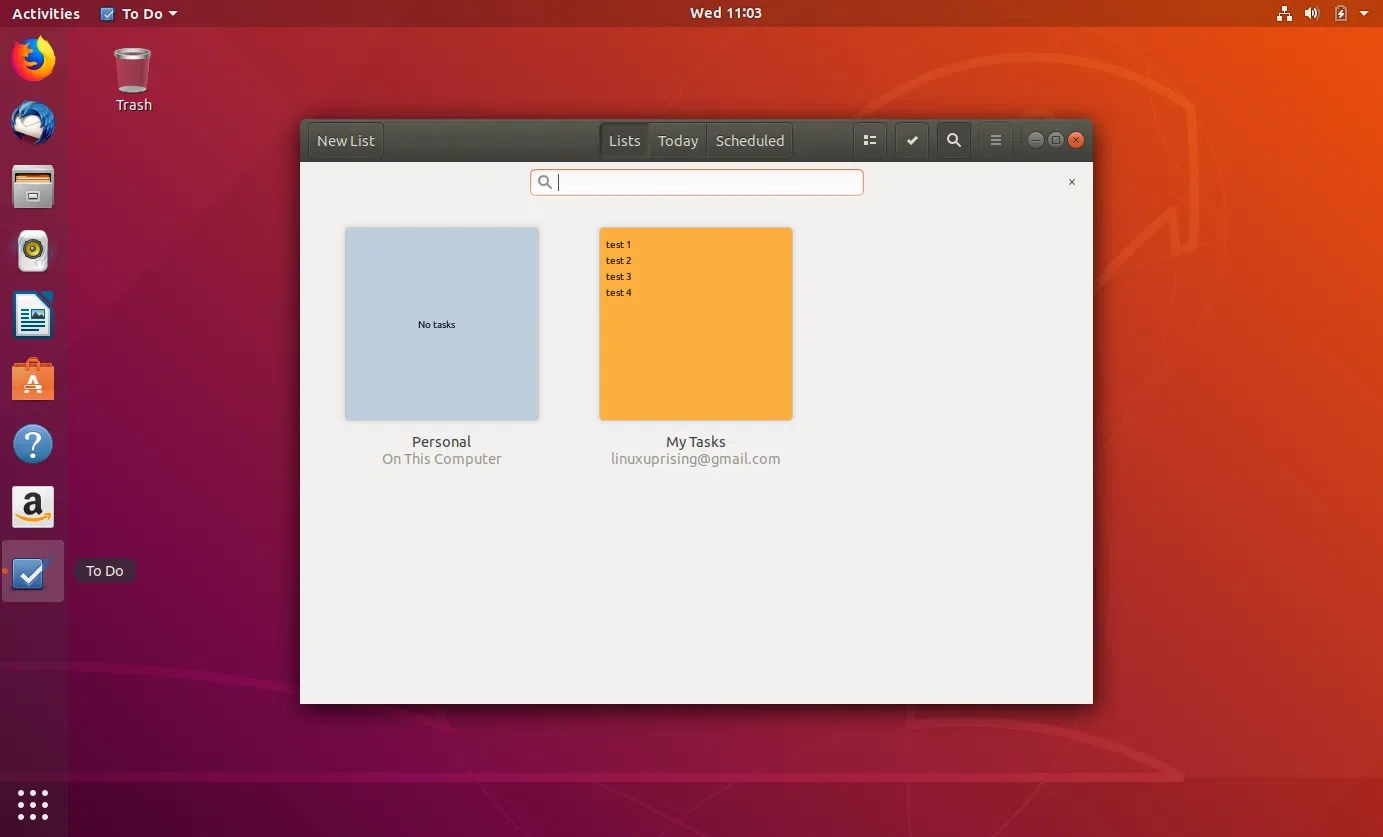
Task: Open the orange My Tasks list thumbnail
Action: (696, 324)
